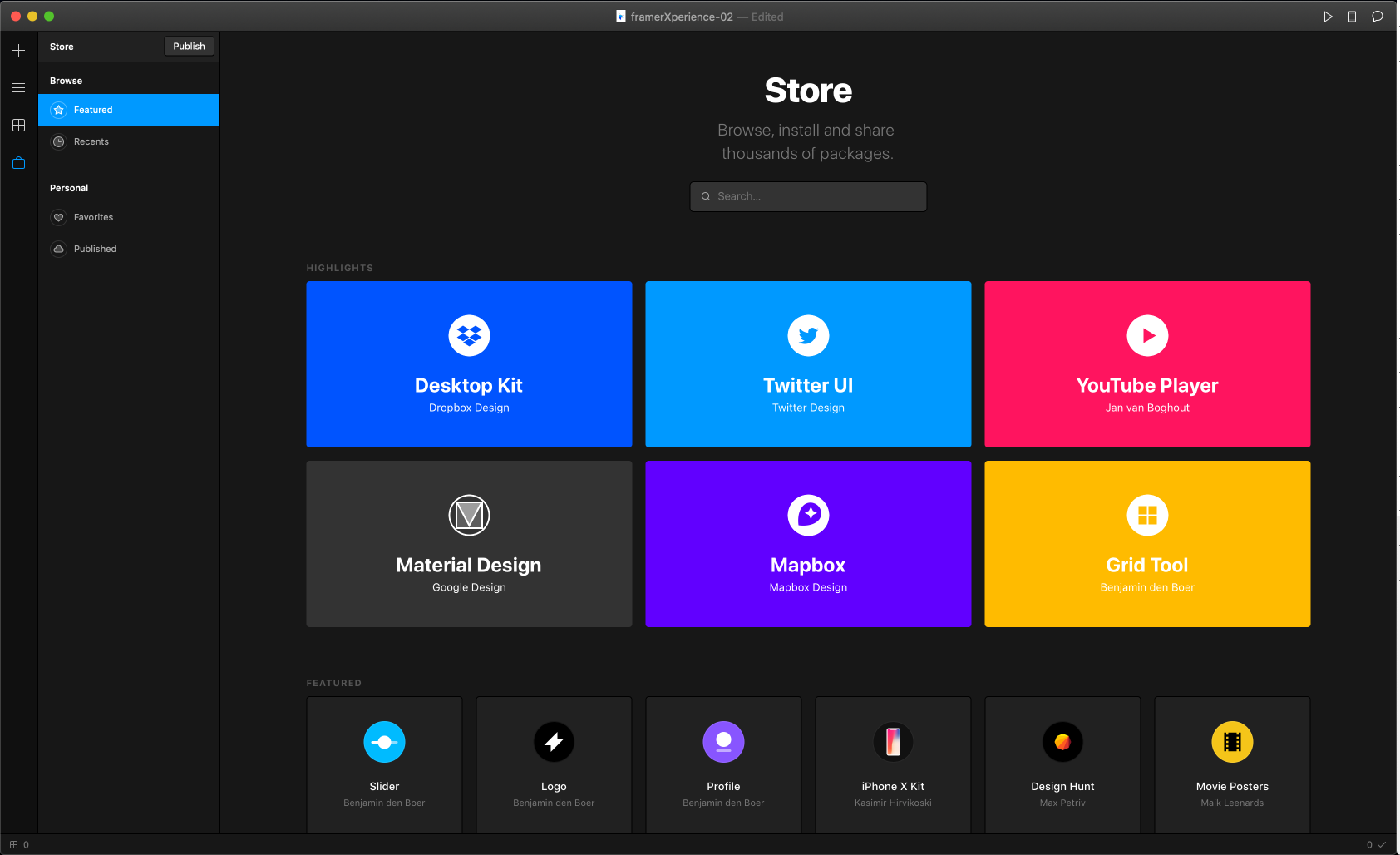Click into the Search packages field
This screenshot has width=1400, height=855.
[808, 196]
